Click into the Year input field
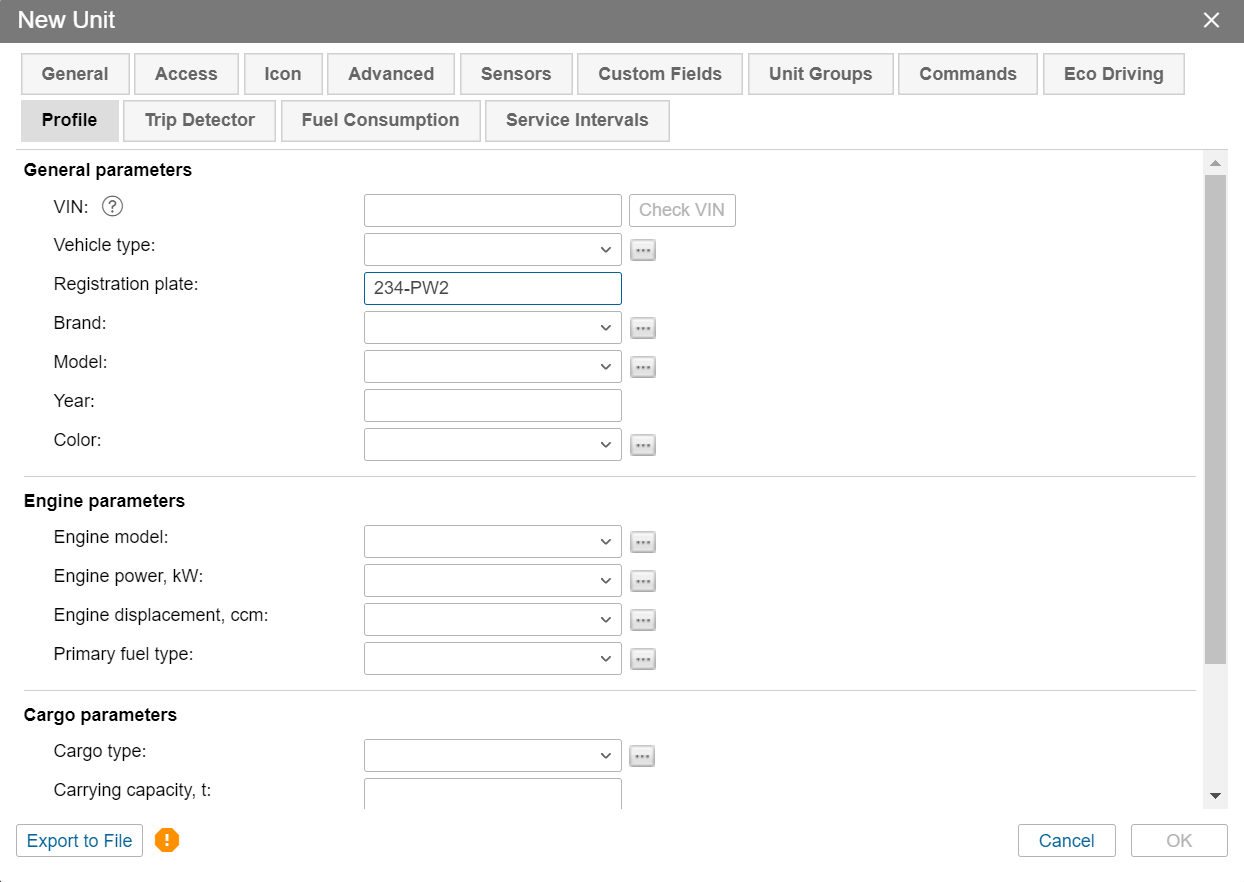 (493, 406)
